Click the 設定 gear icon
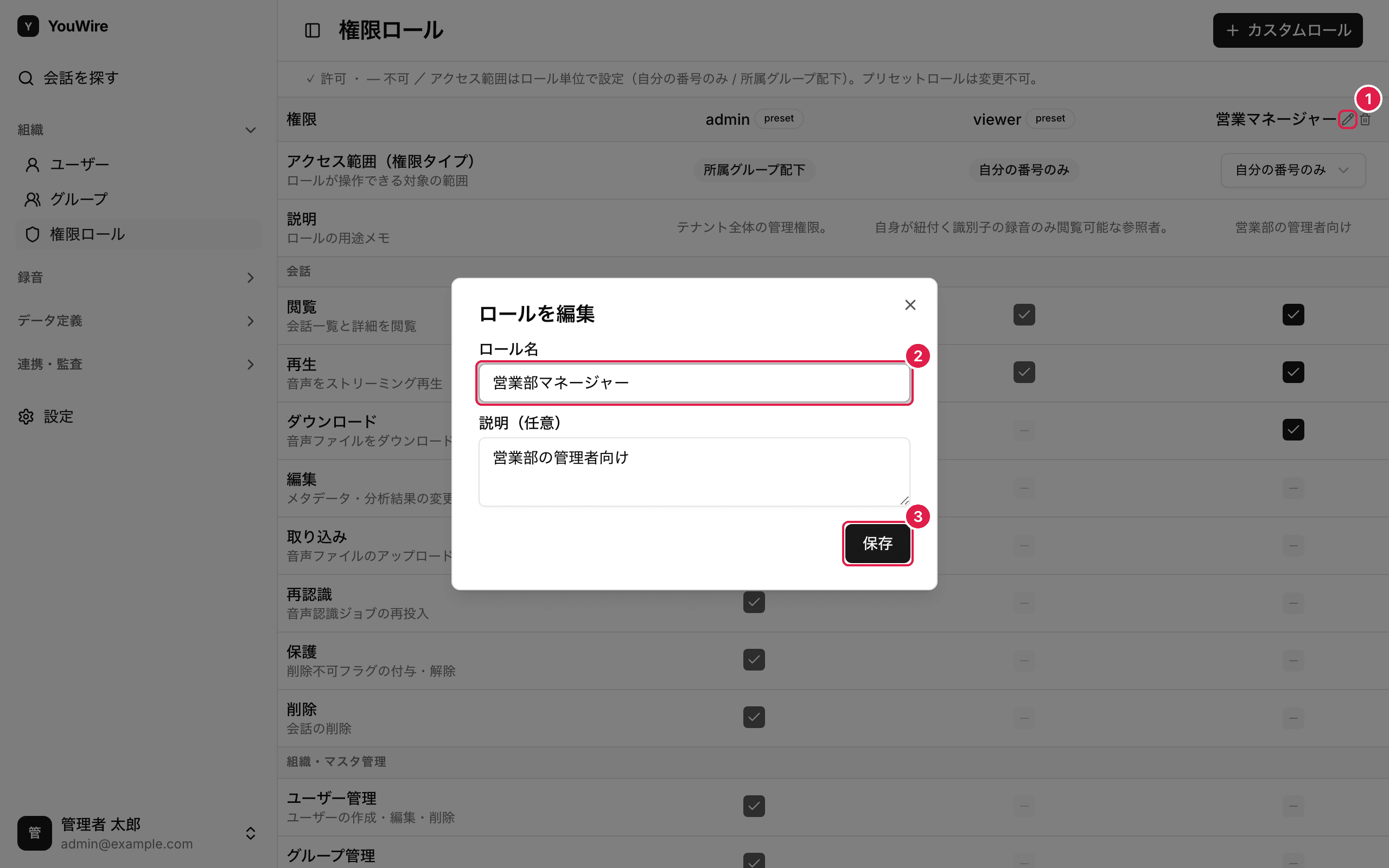 tap(26, 417)
